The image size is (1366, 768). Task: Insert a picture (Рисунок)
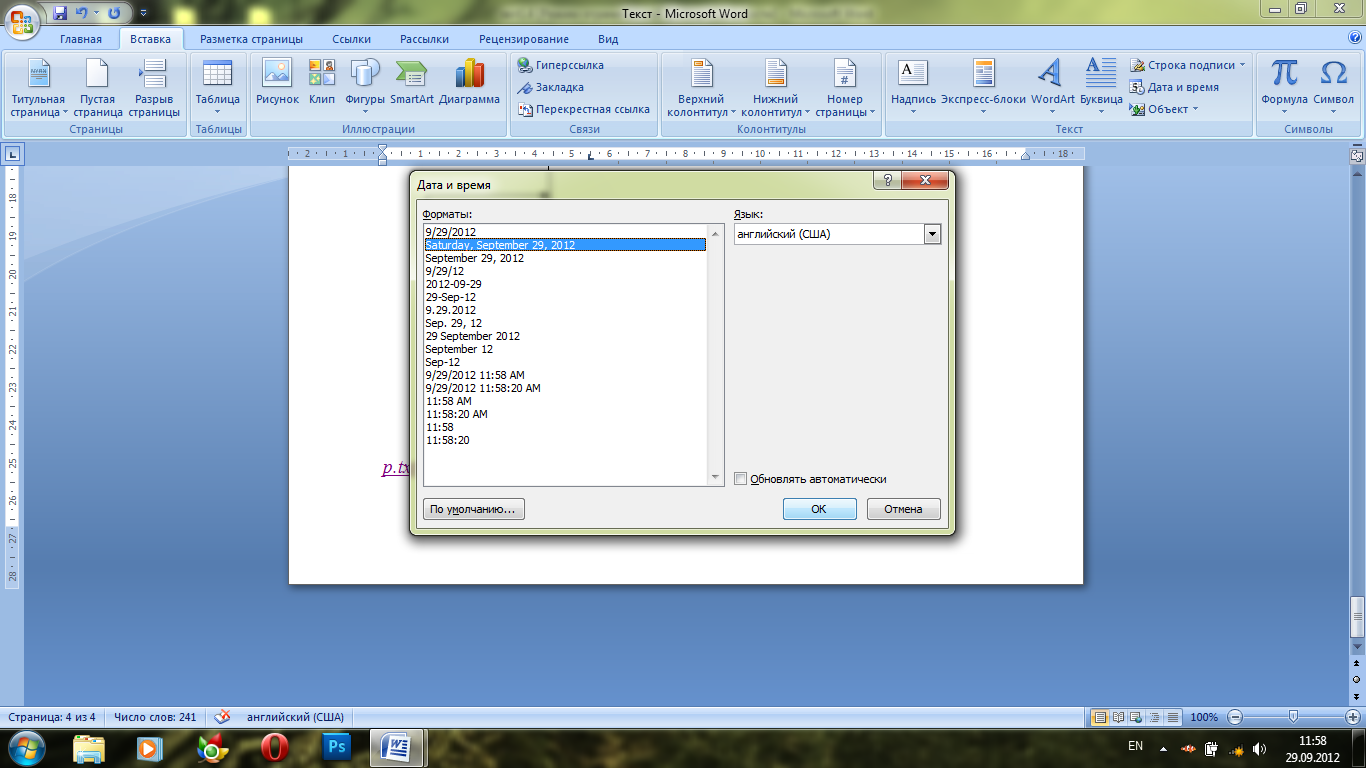pos(277,82)
